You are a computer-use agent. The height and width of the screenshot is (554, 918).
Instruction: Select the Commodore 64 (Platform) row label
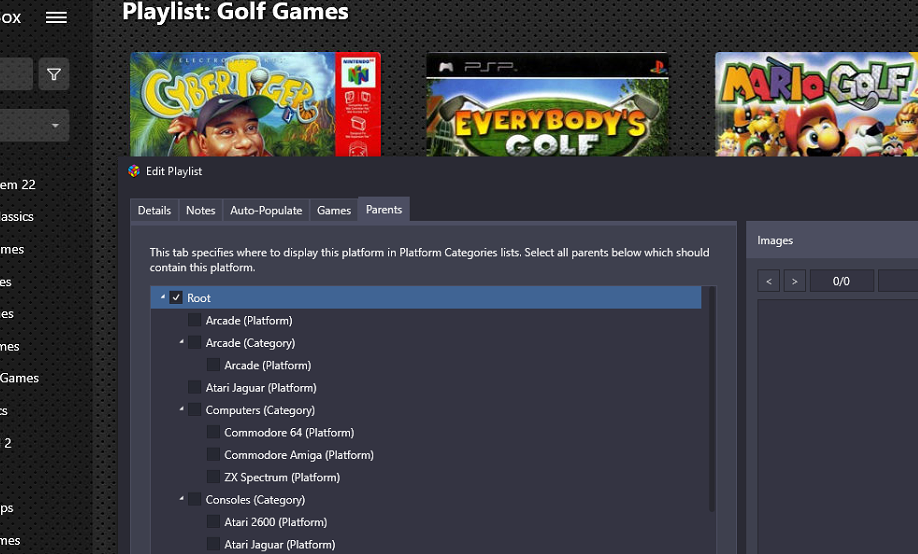[289, 432]
